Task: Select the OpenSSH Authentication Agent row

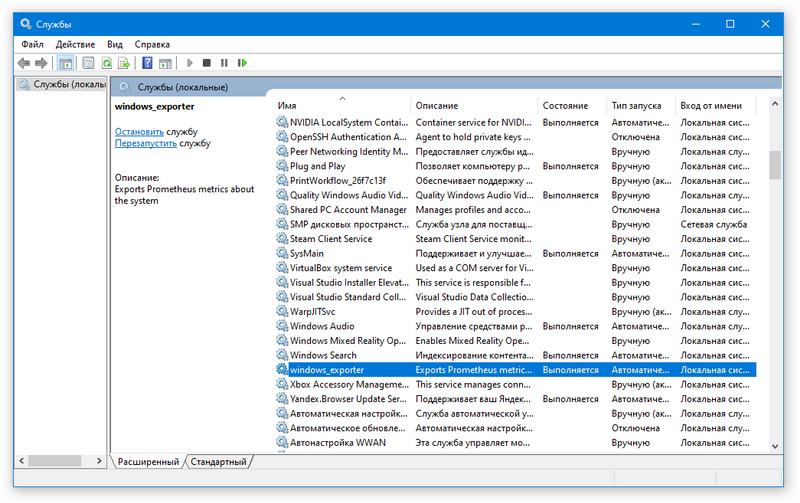Action: tap(515, 137)
